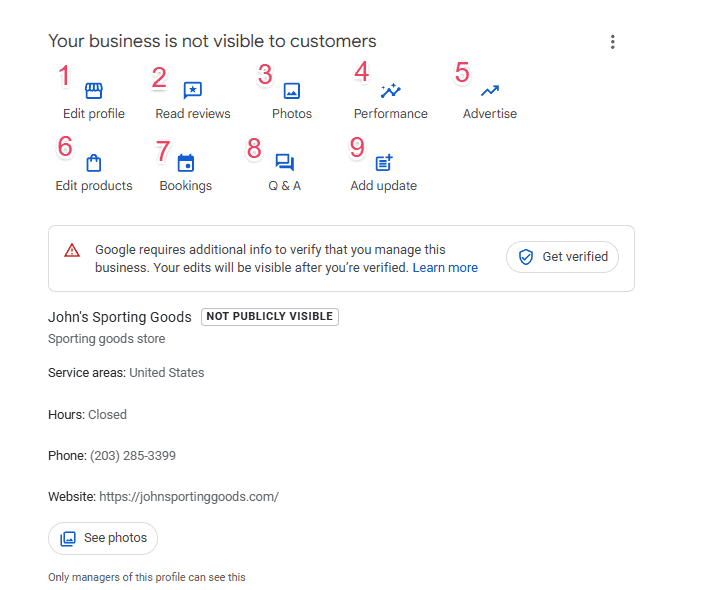
Task: Click the NOT PUBLICLY VISIBLE badge
Action: [x=269, y=316]
